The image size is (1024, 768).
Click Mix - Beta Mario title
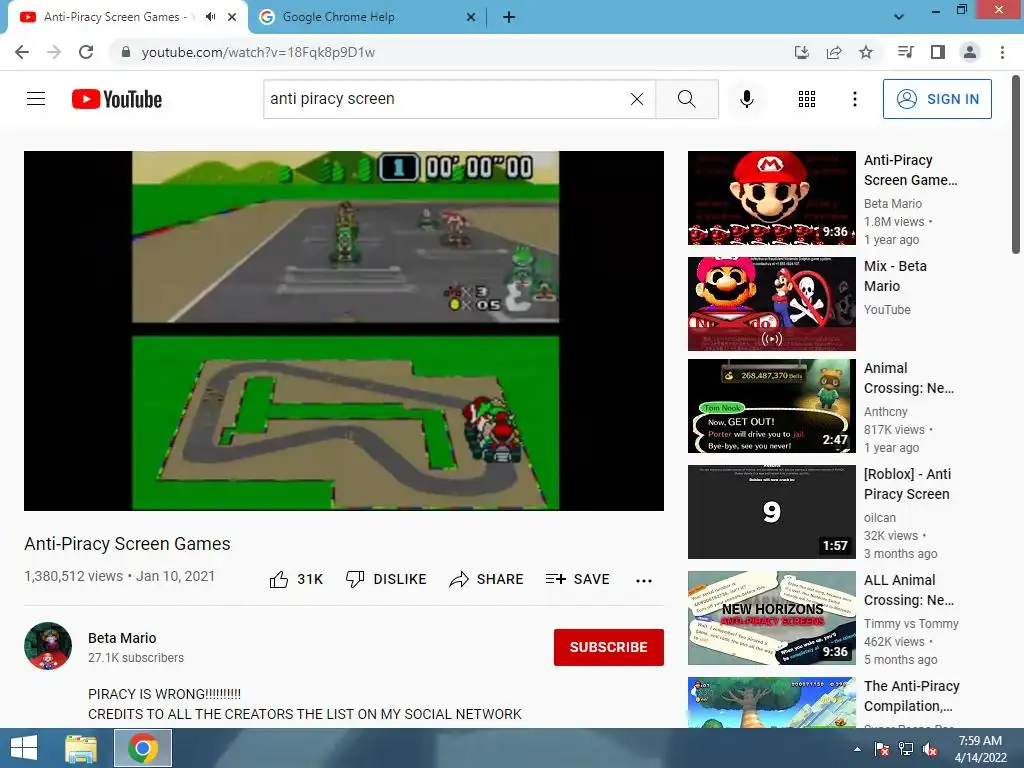895,276
